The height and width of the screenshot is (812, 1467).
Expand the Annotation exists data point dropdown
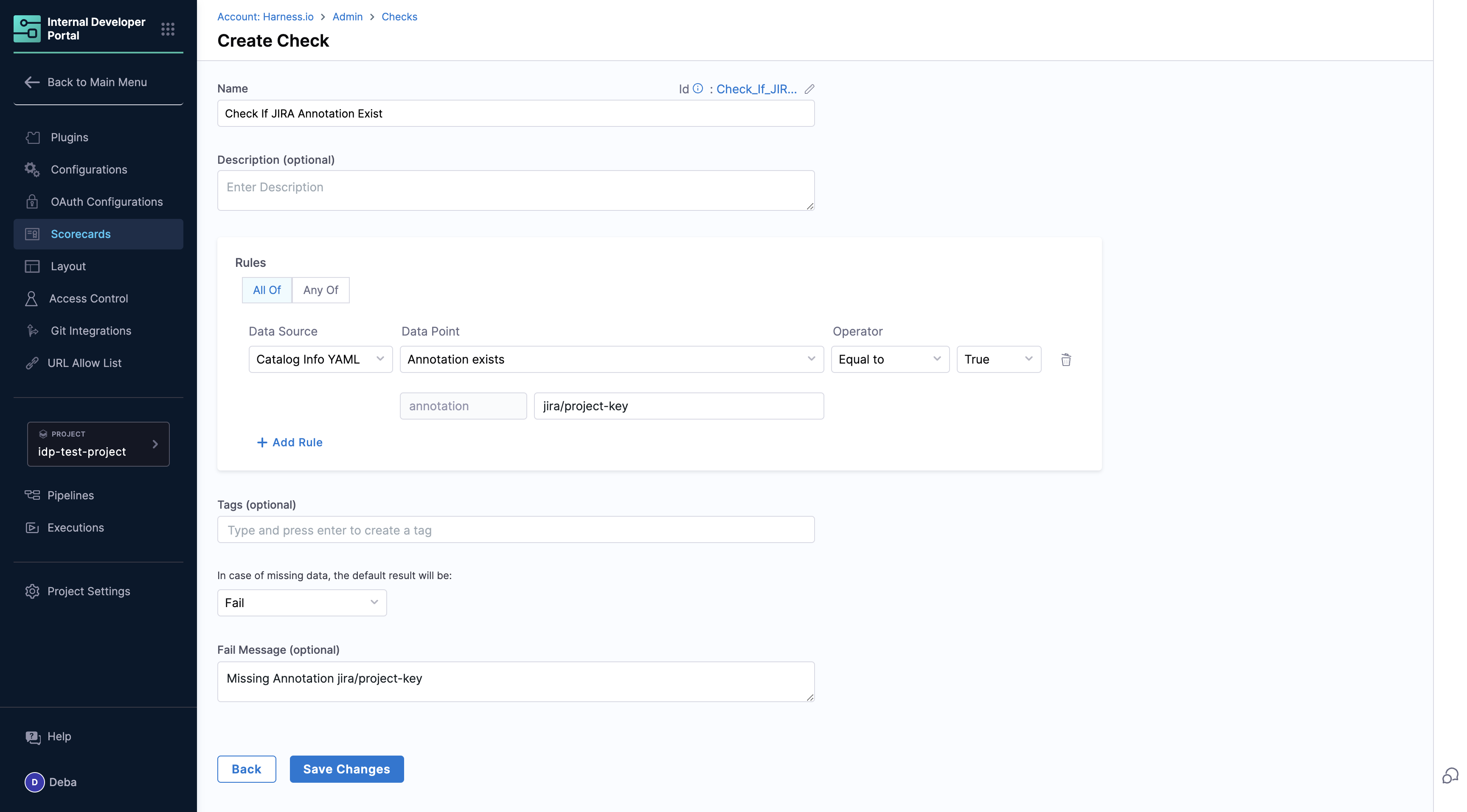click(x=611, y=360)
